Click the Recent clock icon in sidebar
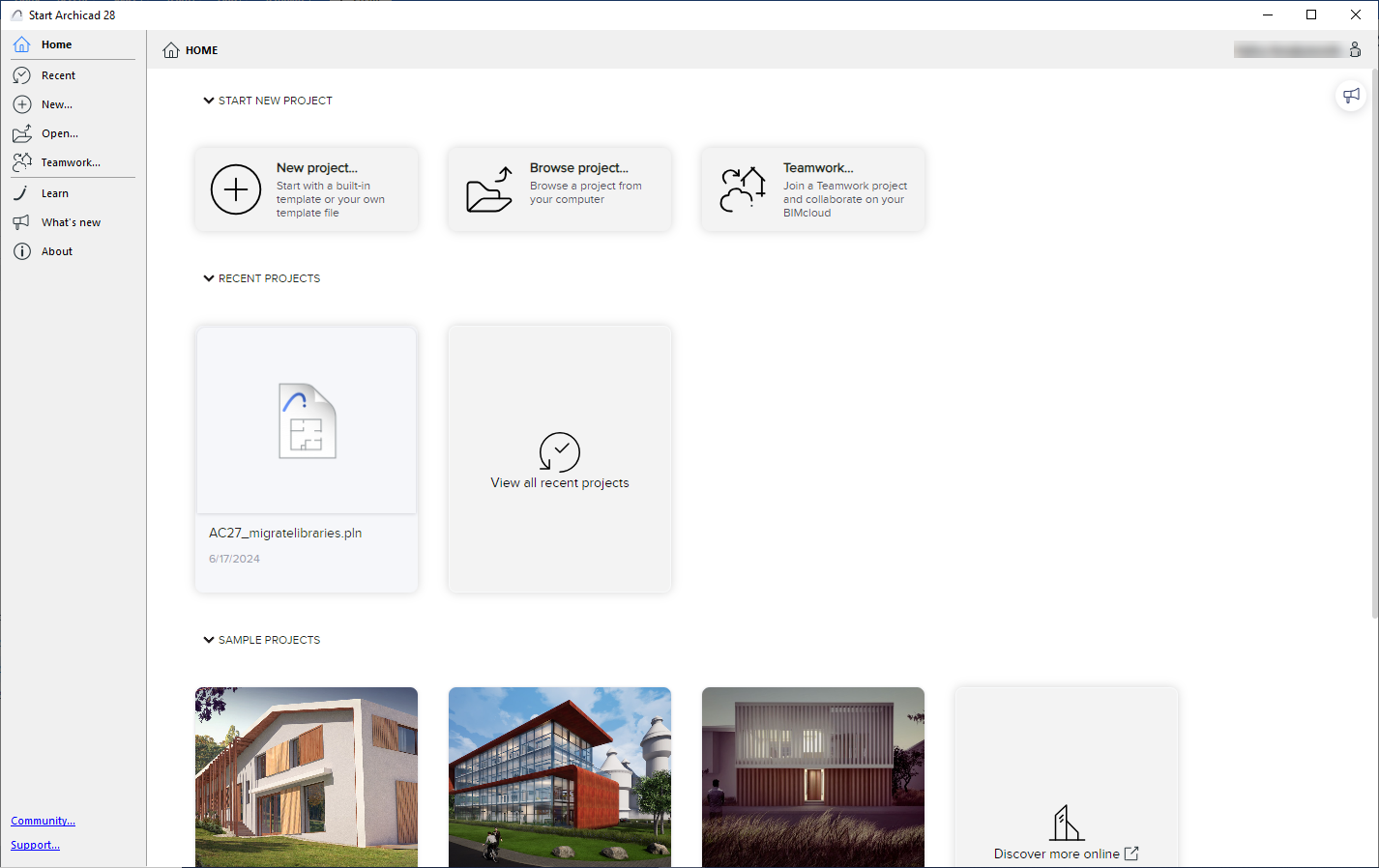The width and height of the screenshot is (1379, 868). (21, 75)
